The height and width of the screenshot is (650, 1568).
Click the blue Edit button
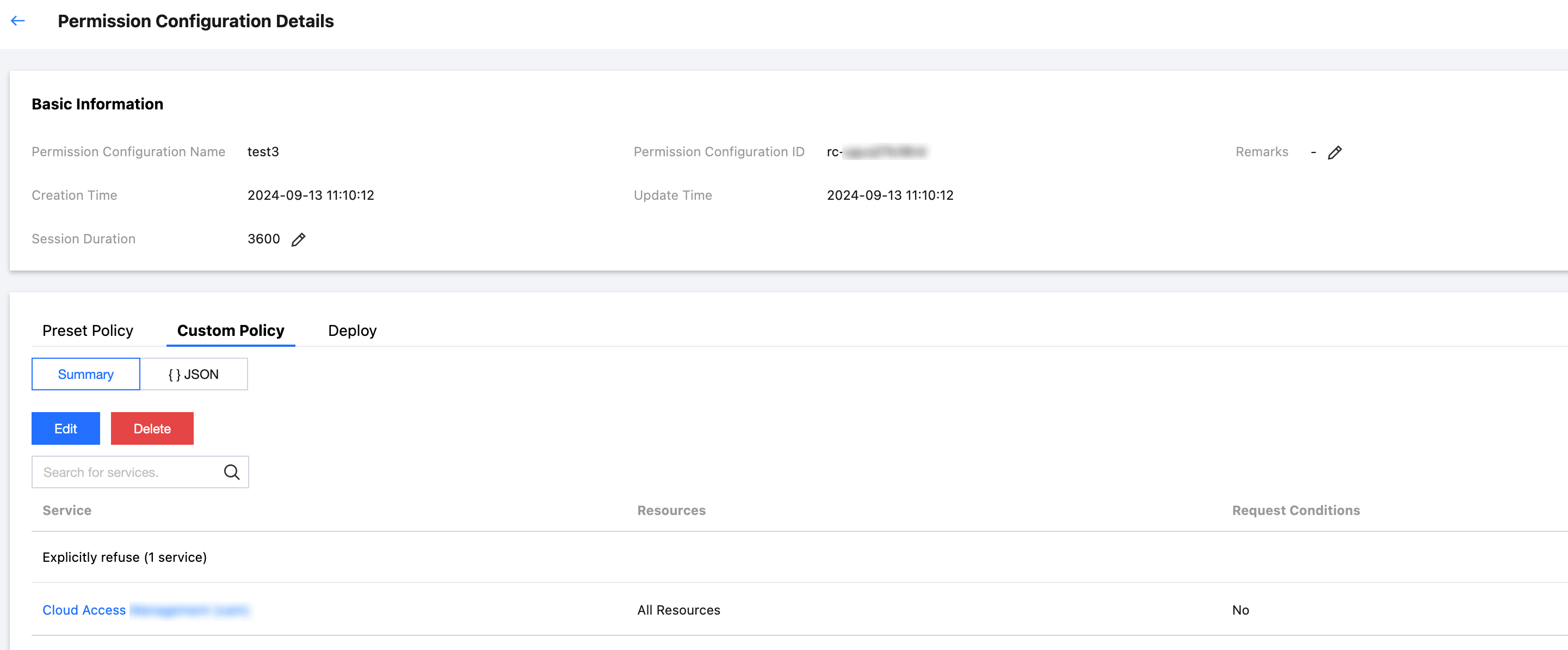[66, 428]
